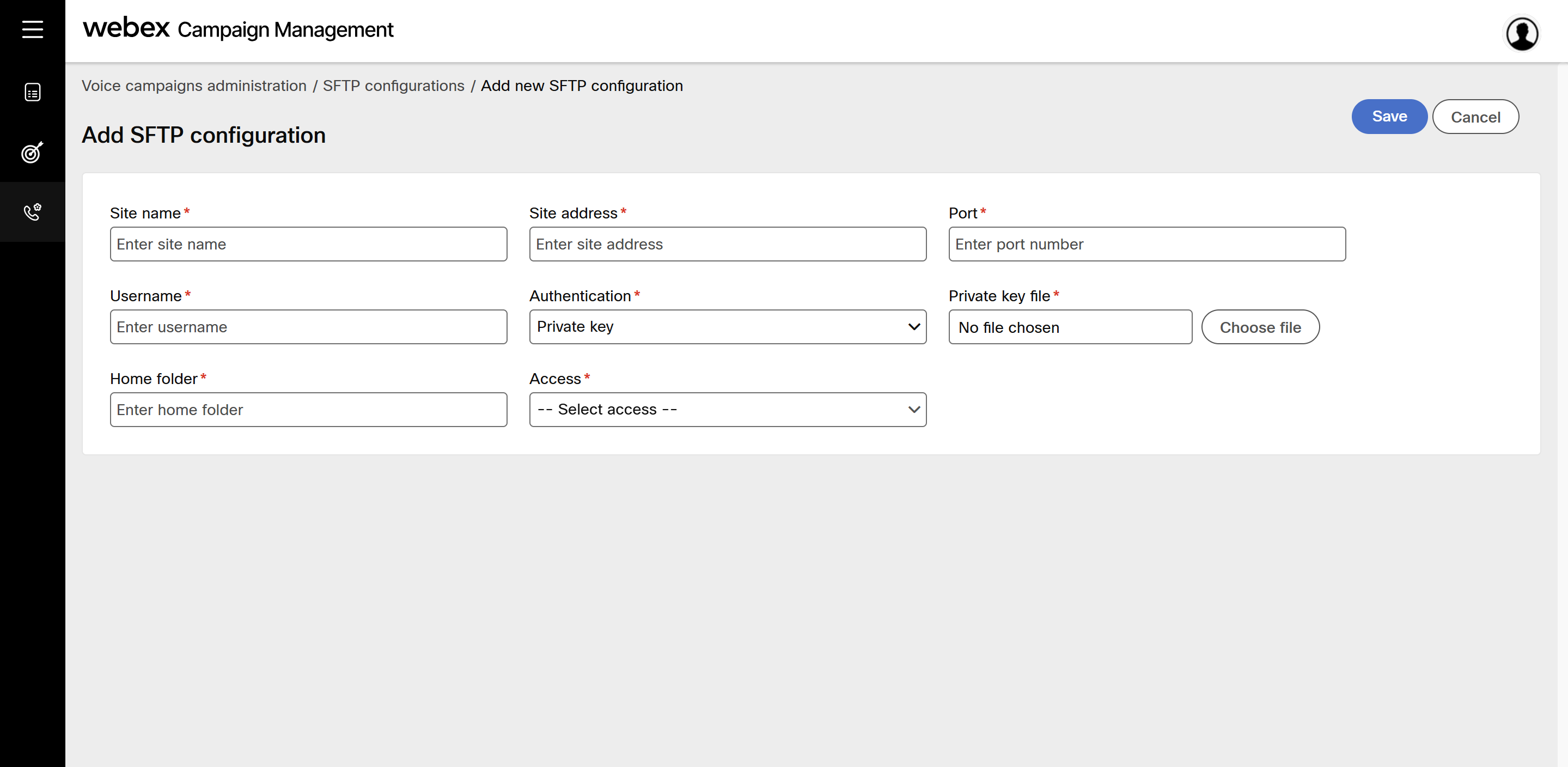The width and height of the screenshot is (1568, 767).
Task: Focus the Site name field
Action: 308,244
